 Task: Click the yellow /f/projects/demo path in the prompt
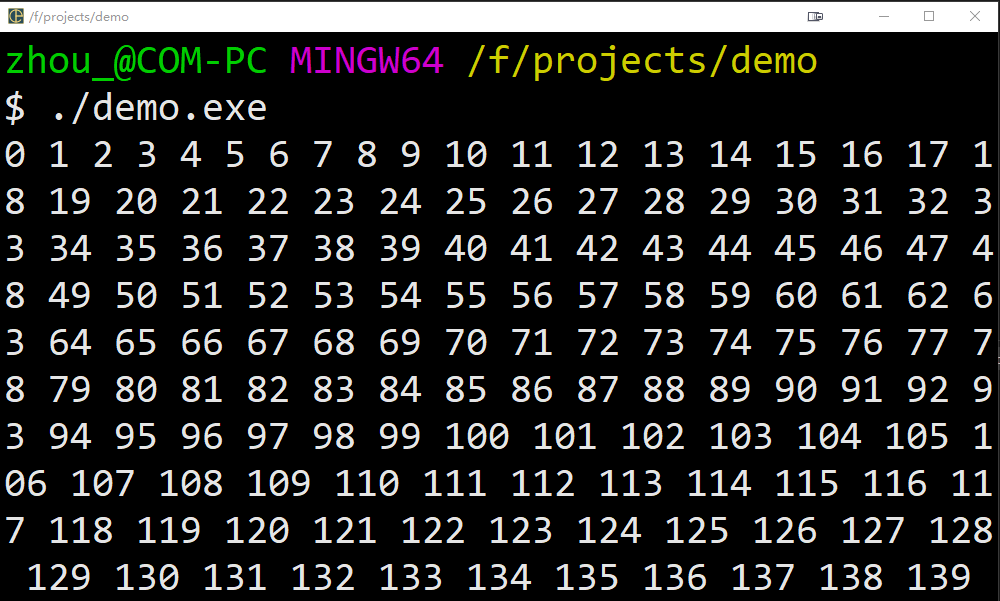coord(642,63)
